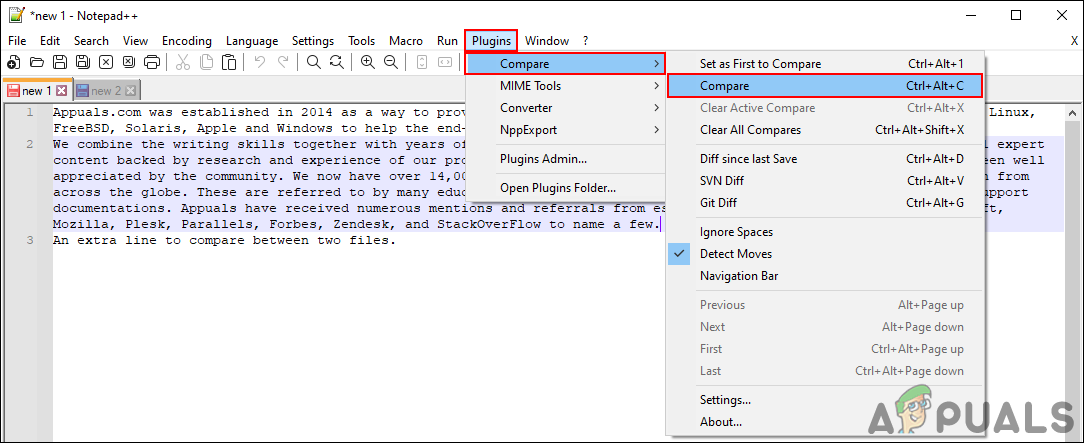Click the Print toolbar icon

click(x=152, y=63)
